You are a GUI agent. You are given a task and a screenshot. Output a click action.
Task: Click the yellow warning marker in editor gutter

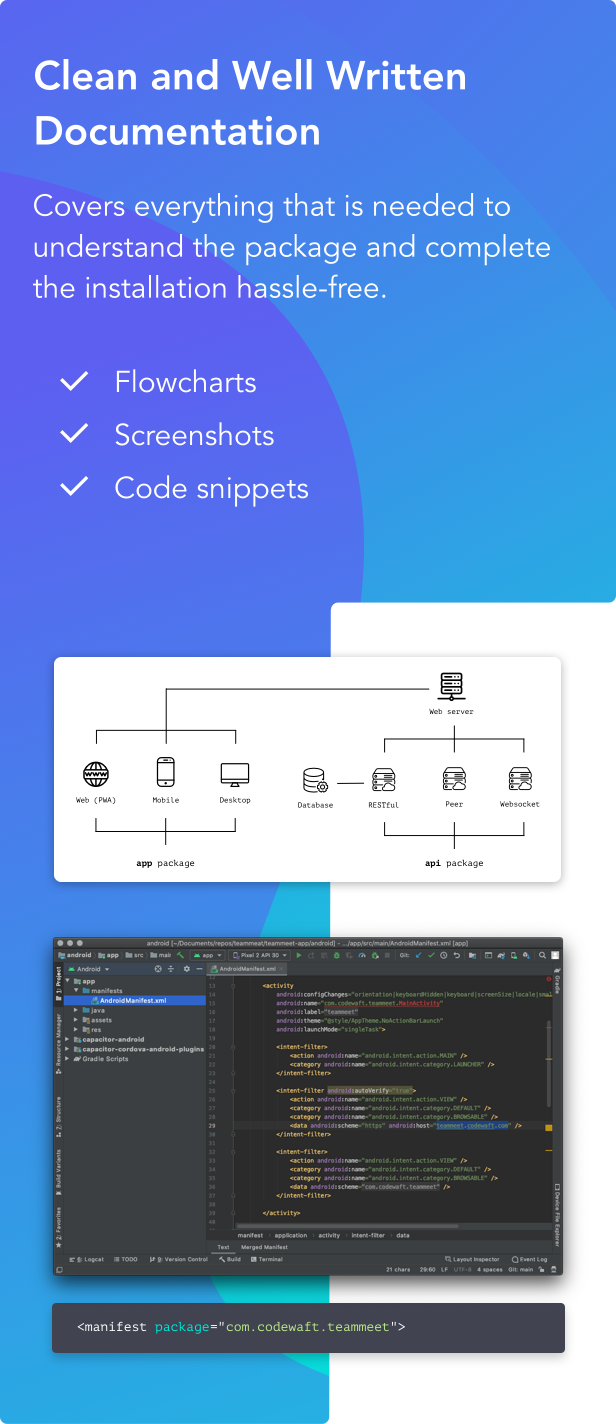point(548,1126)
